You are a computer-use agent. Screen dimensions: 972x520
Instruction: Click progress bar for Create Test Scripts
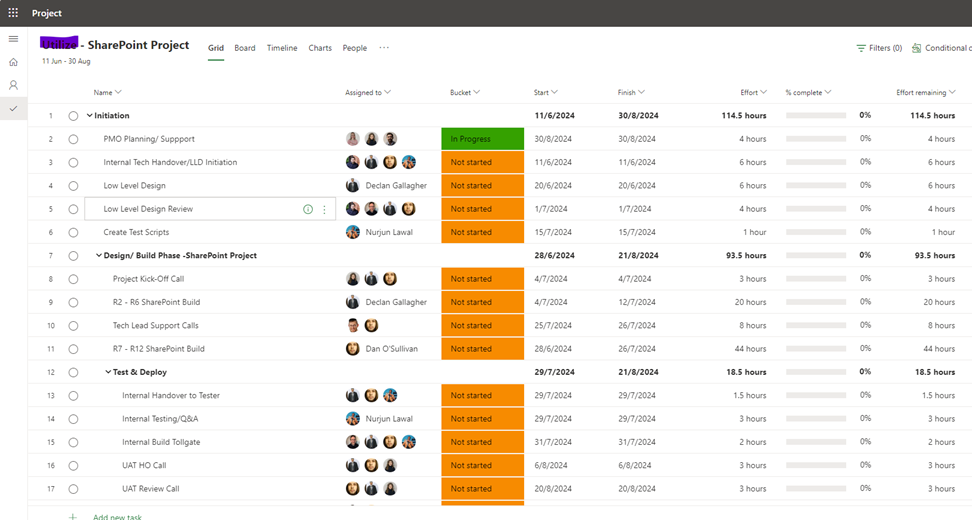[816, 232]
